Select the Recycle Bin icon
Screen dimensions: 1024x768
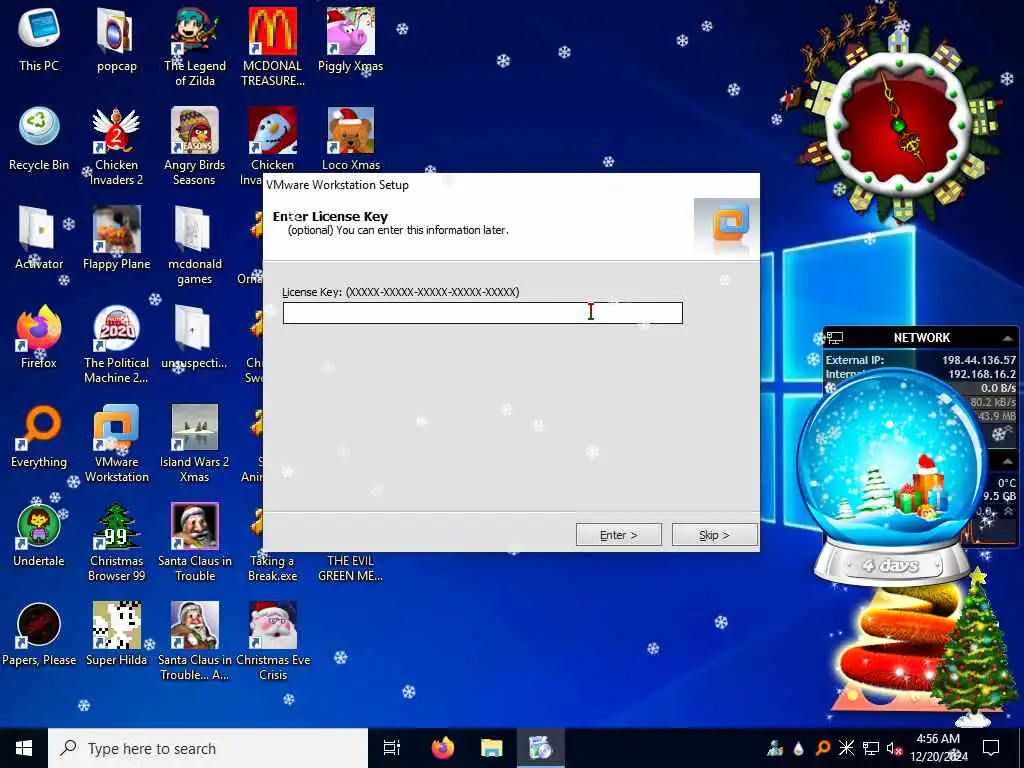coord(39,138)
